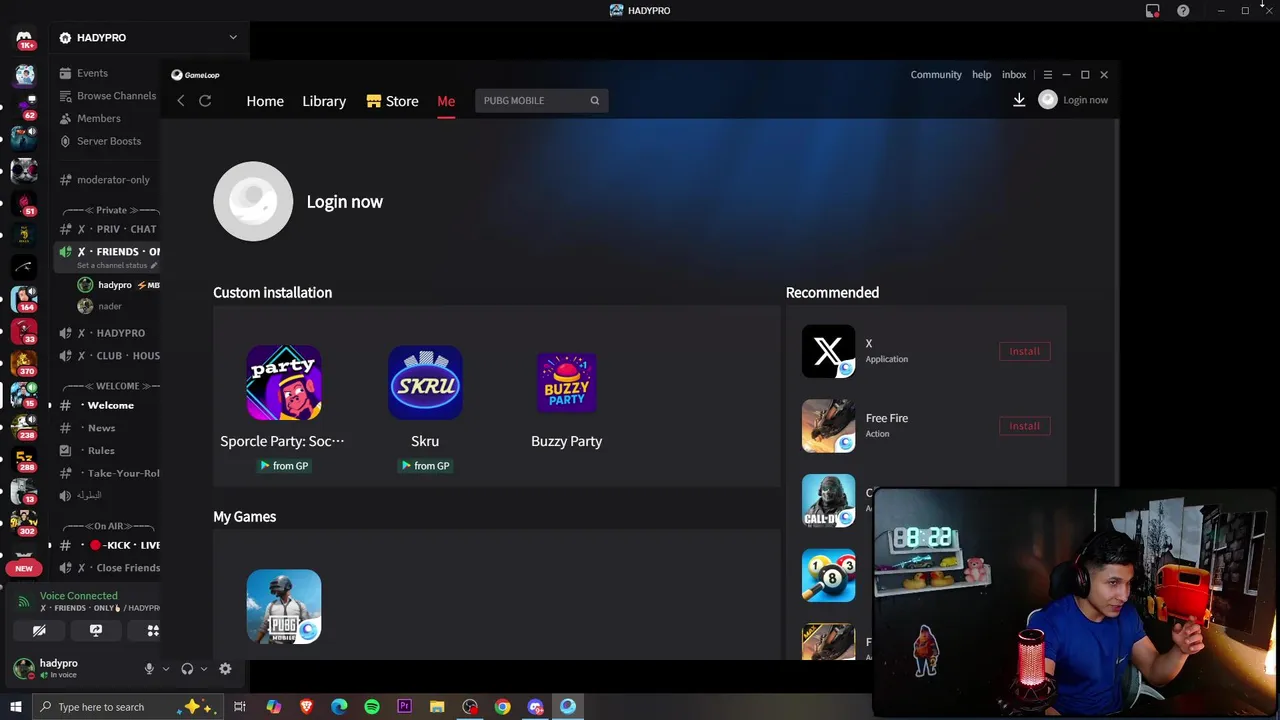Image resolution: width=1280 pixels, height=720 pixels.
Task: Switch to GameLoop Home tab
Action: click(265, 101)
